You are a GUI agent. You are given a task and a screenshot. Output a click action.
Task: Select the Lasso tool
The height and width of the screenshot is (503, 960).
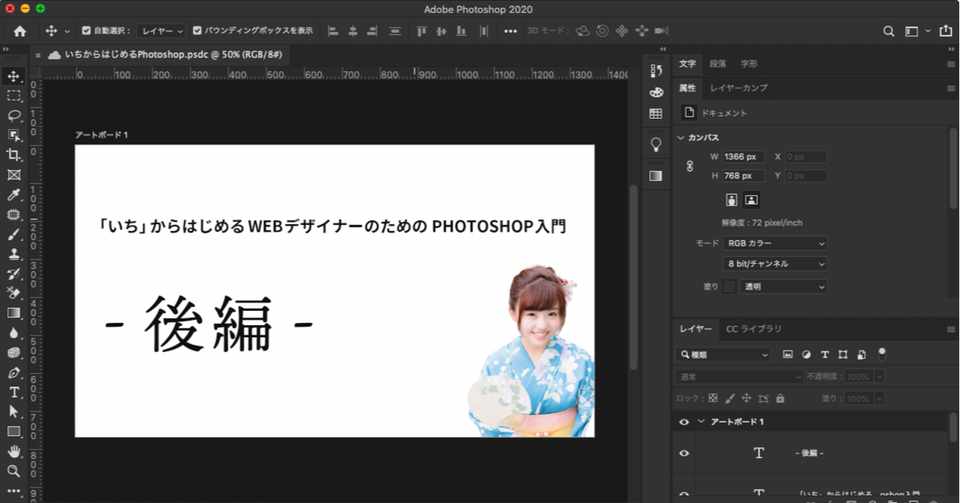(x=13, y=116)
